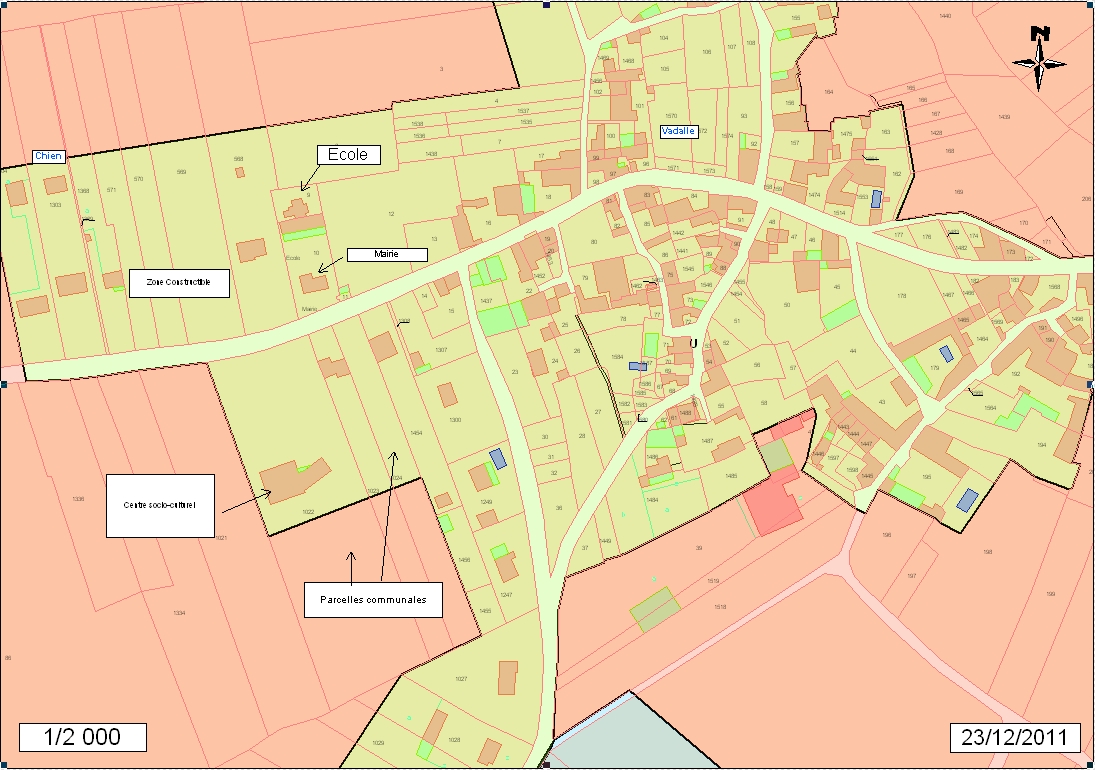Click the blue Chien place label
This screenshot has width=1097, height=772.
tap(48, 156)
